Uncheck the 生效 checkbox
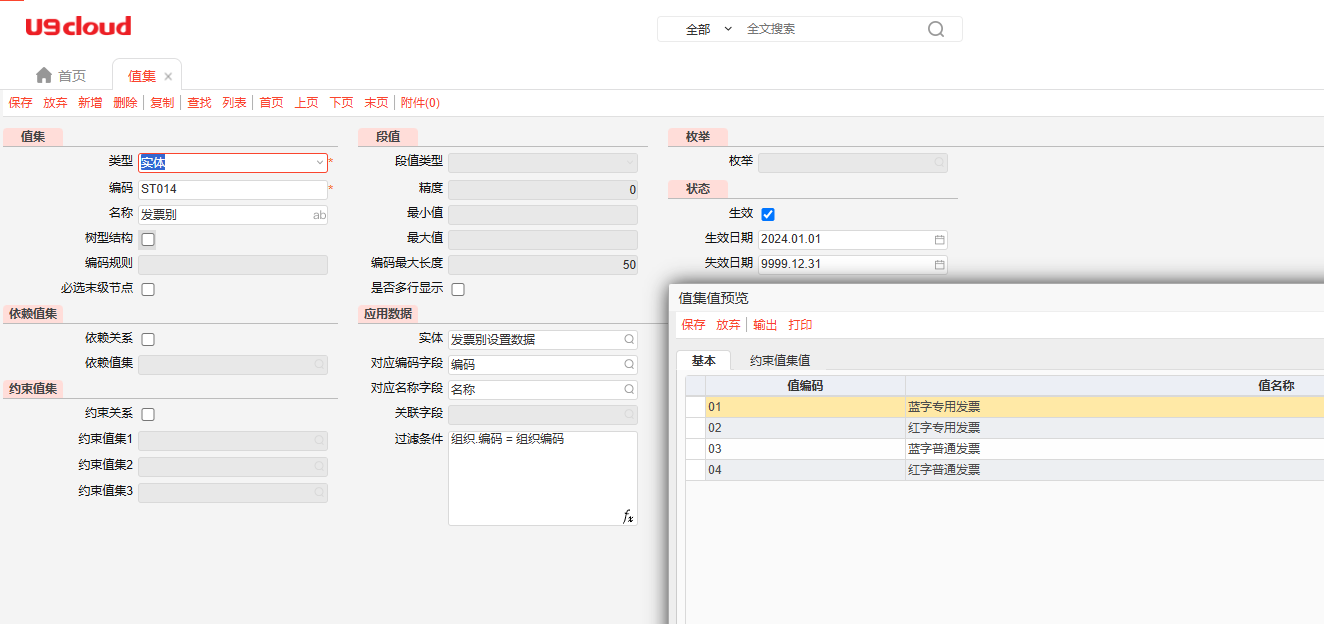This screenshot has height=624, width=1324. pyautogui.click(x=768, y=214)
